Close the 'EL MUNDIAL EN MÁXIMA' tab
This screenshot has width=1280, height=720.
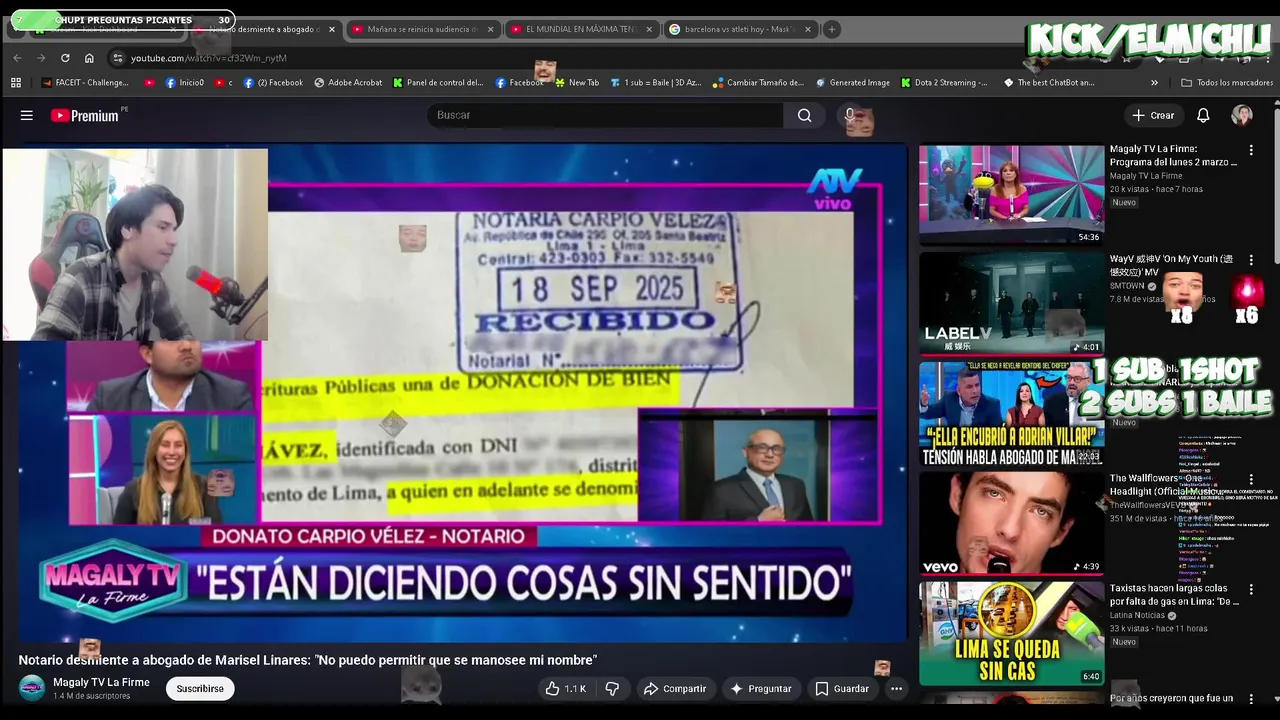coord(649,29)
